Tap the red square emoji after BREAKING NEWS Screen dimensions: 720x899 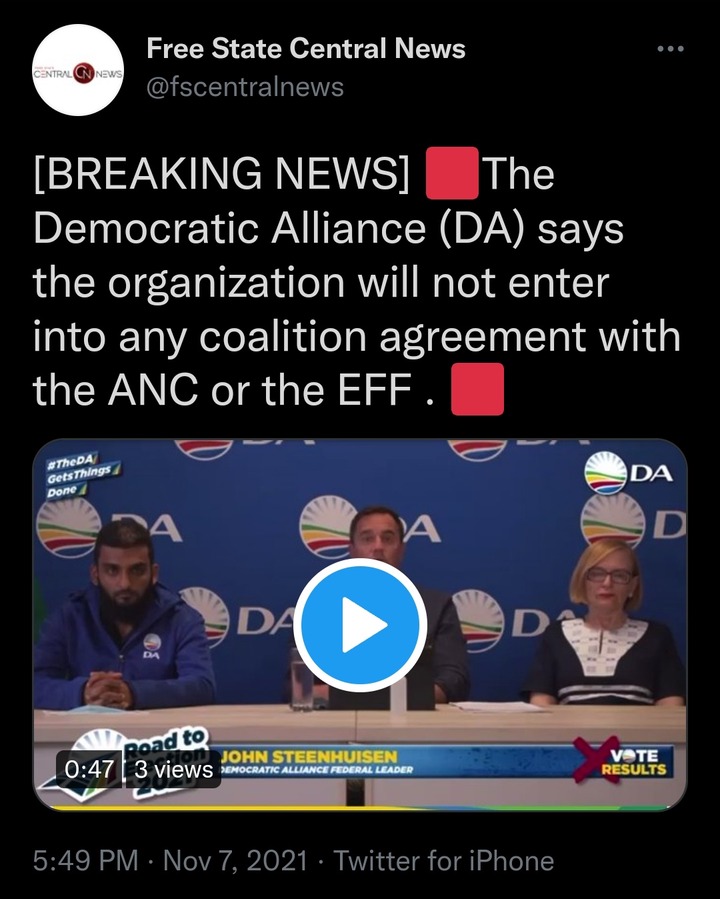(452, 173)
